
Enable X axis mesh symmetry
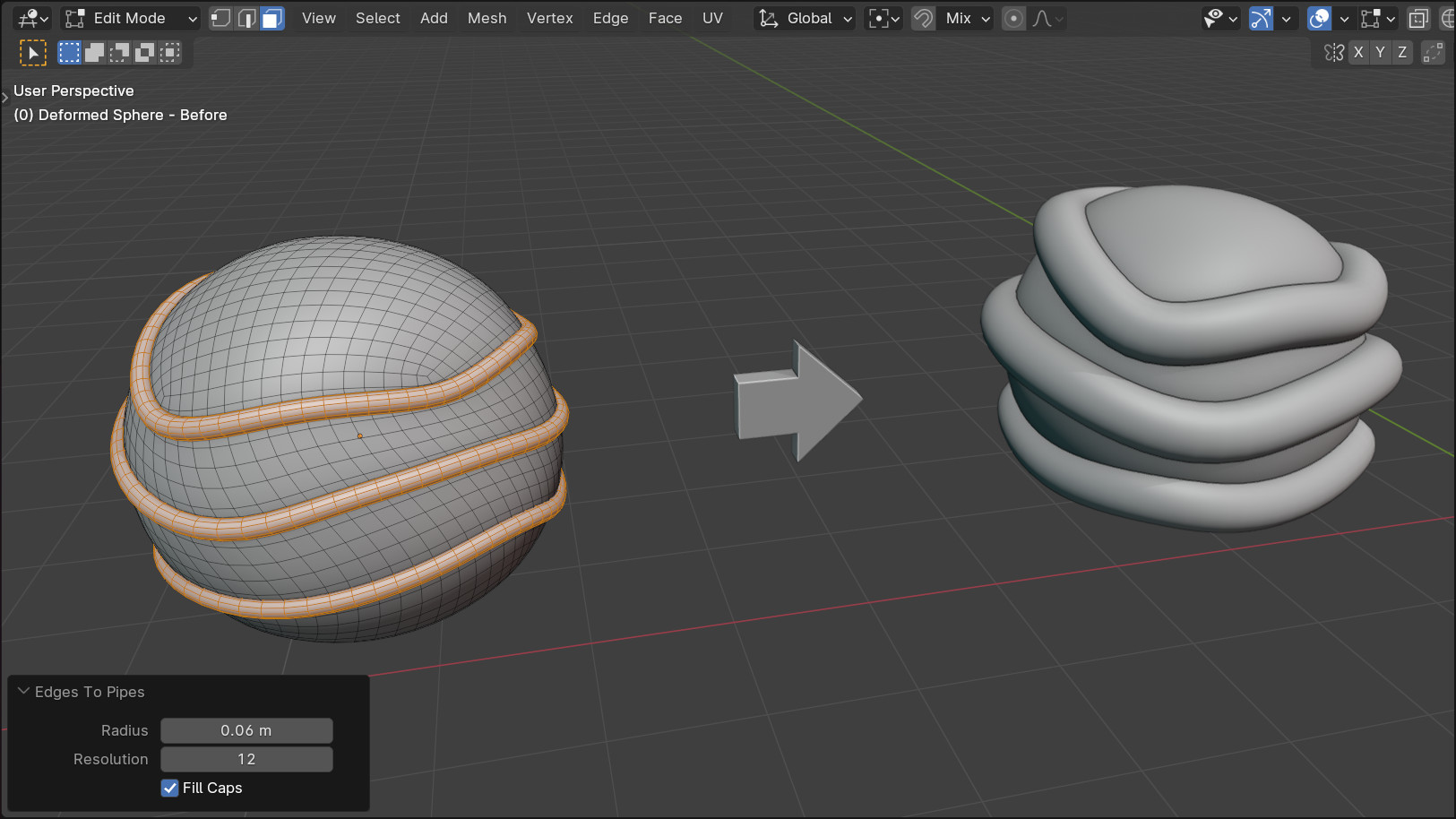[1358, 53]
